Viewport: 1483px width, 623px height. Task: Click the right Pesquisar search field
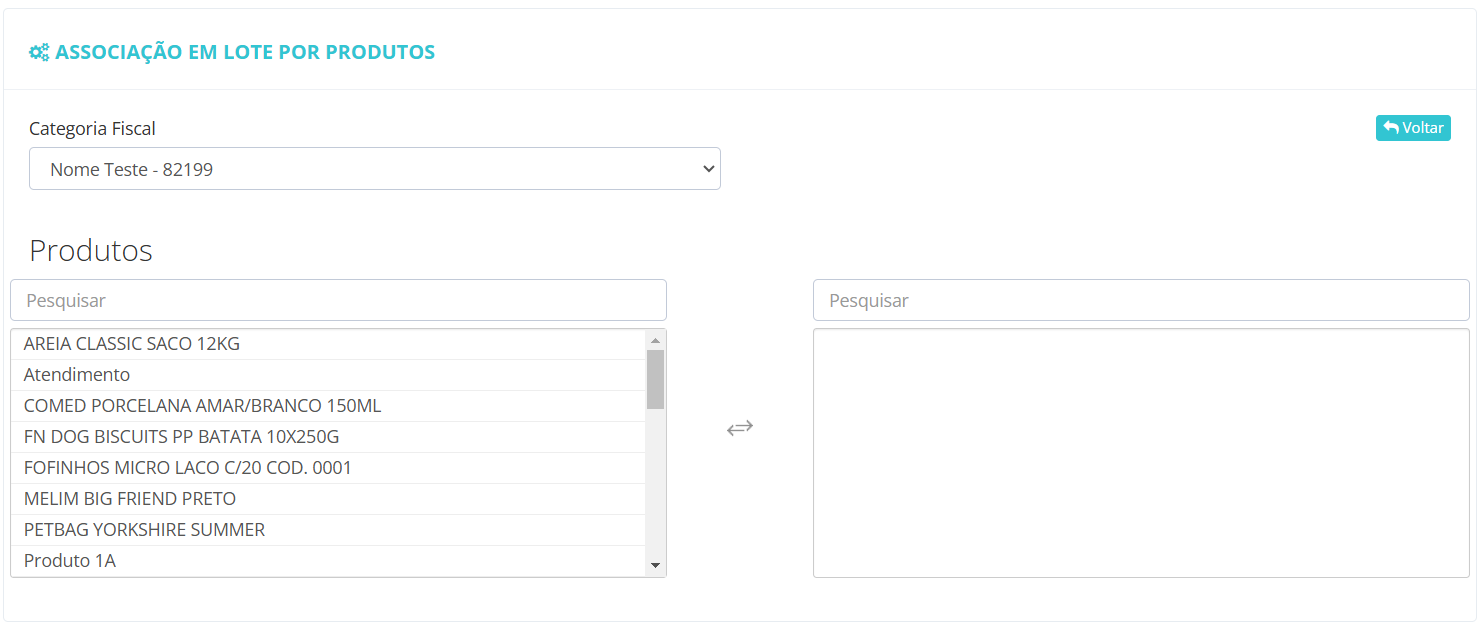click(x=1141, y=300)
